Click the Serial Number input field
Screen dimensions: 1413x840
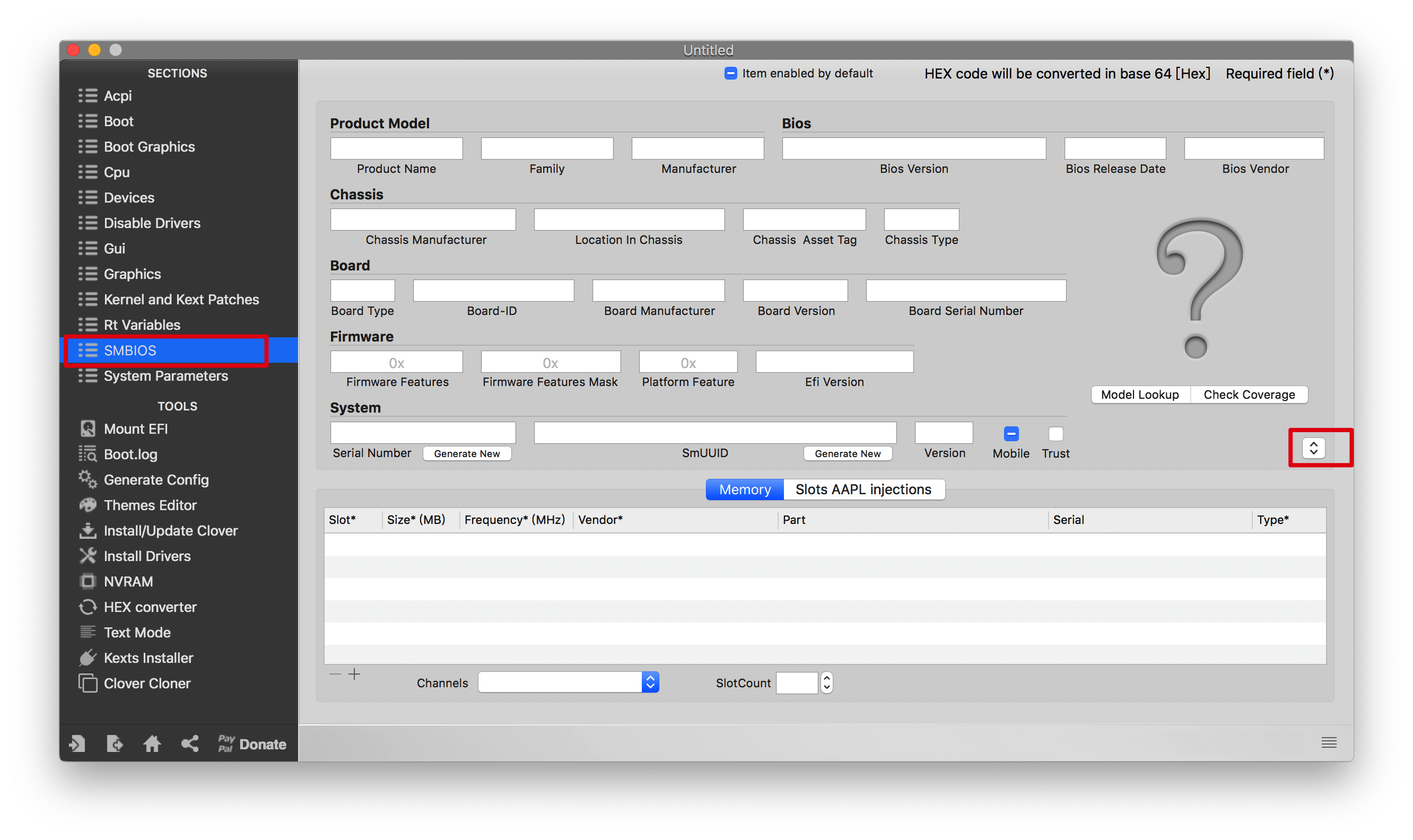(x=423, y=432)
